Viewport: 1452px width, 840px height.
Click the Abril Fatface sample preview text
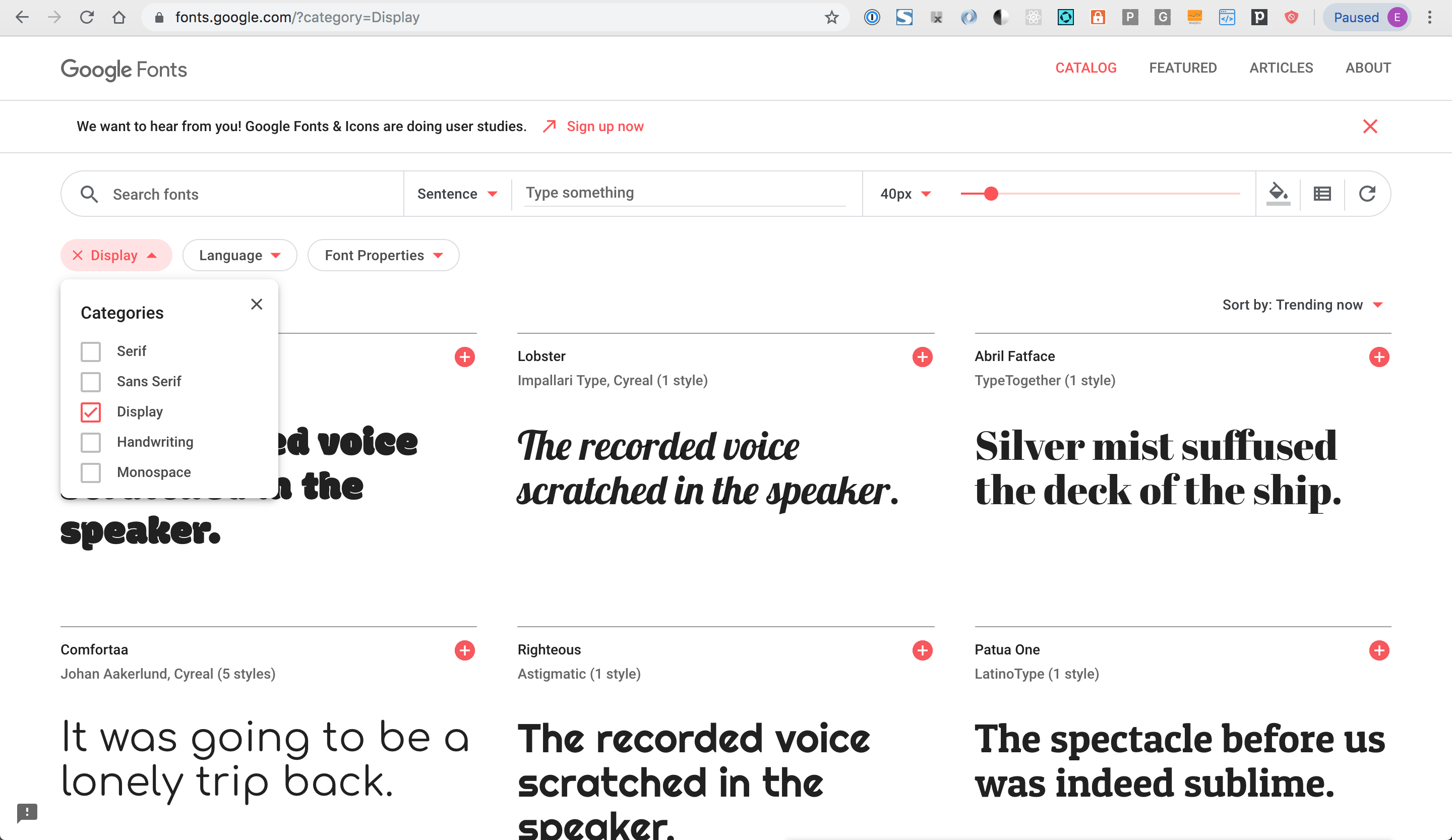(x=1158, y=468)
